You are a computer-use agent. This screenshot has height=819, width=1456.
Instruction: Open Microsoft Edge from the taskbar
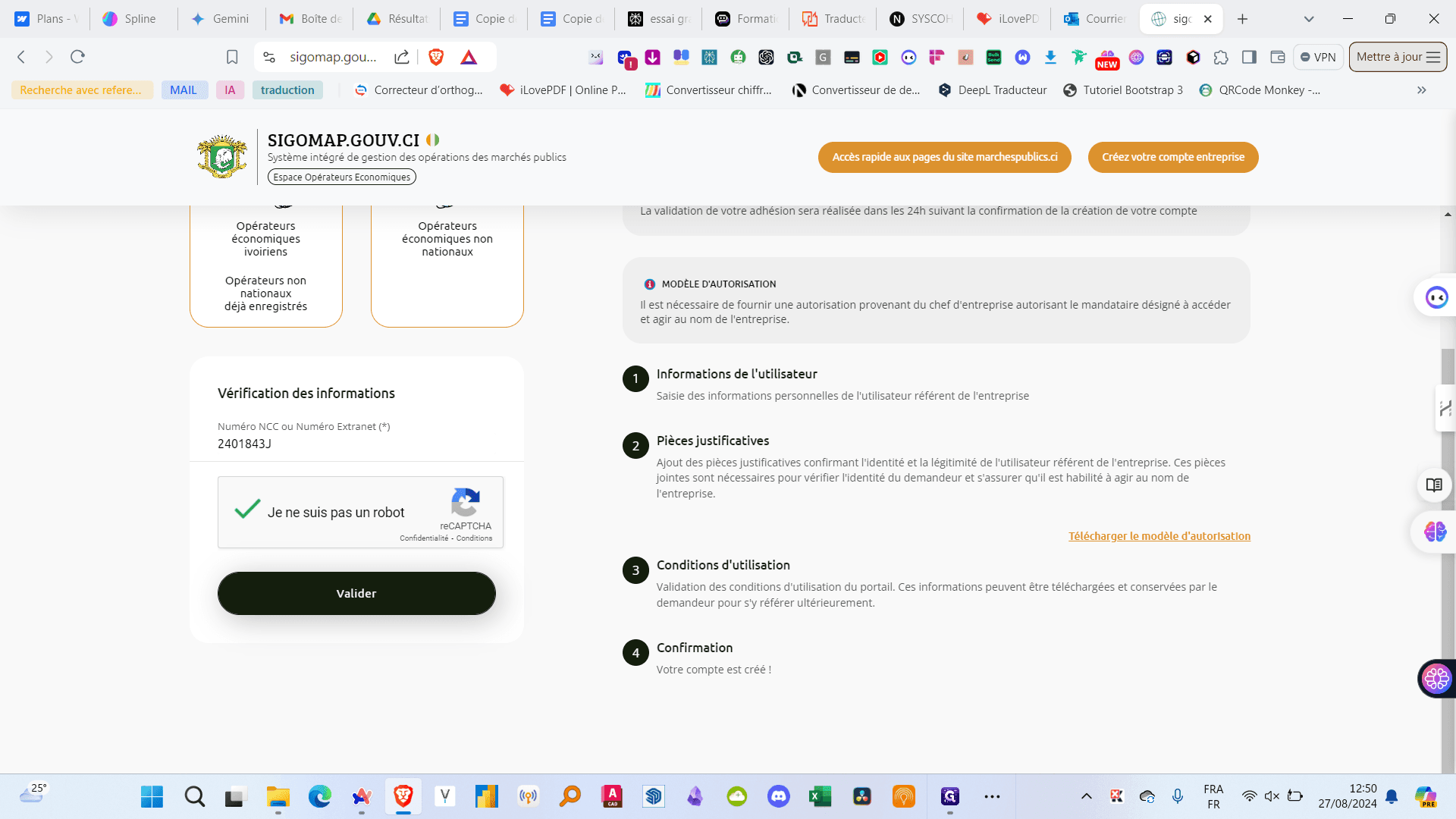pos(320,796)
